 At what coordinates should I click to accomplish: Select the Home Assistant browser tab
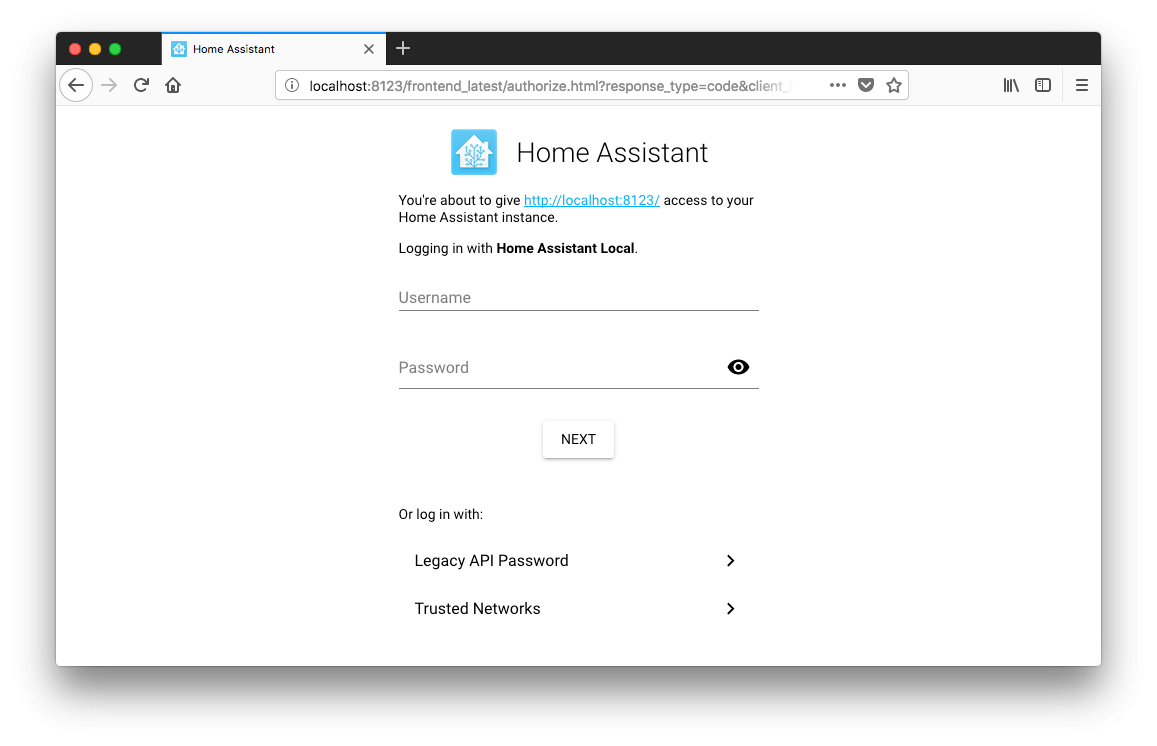(274, 49)
